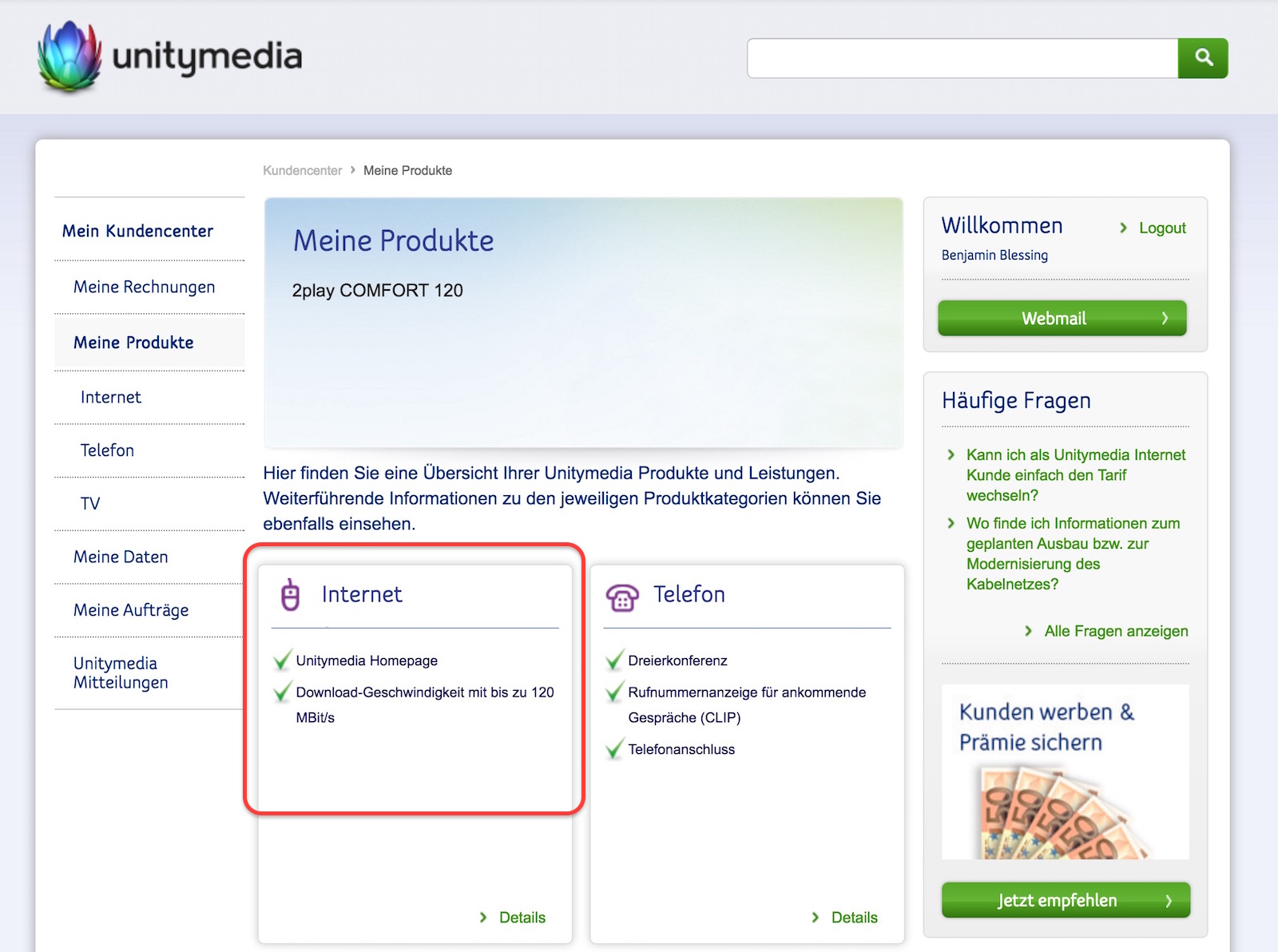
Task: Go to Meine Daten in sidebar
Action: pyautogui.click(x=121, y=557)
